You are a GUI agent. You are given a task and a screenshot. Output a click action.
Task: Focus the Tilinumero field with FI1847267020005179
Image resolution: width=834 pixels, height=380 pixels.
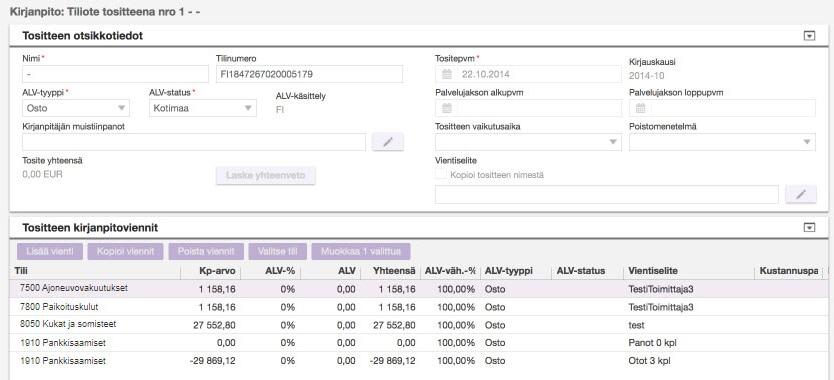point(310,75)
